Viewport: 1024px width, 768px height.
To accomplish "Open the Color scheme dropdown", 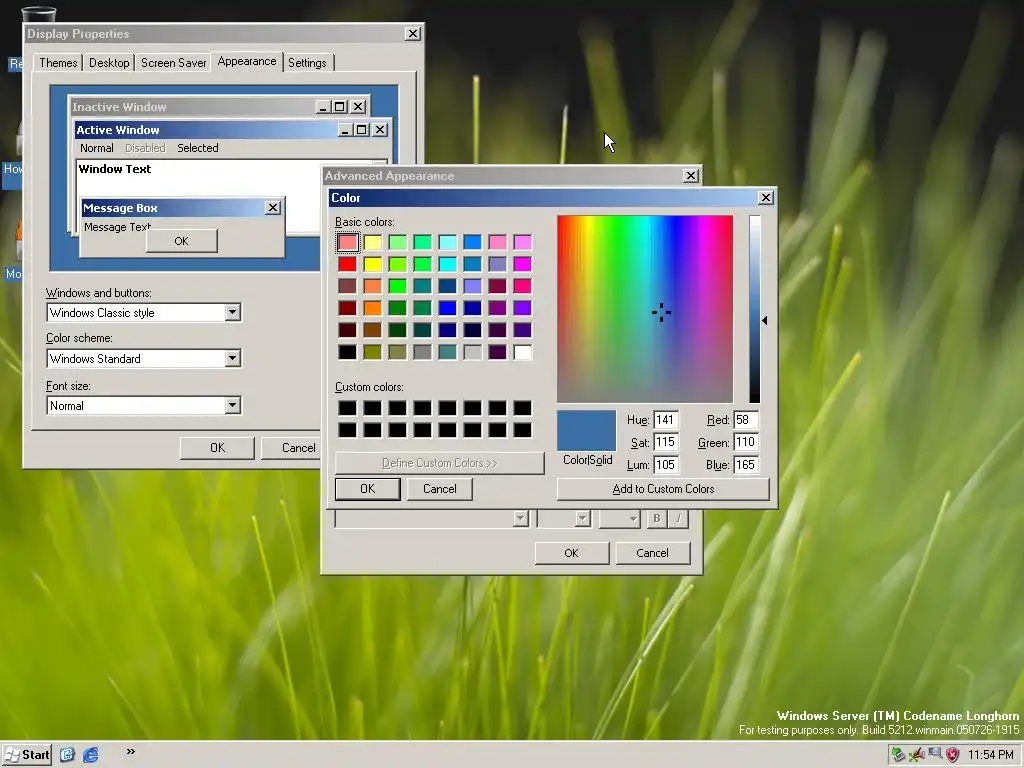I will point(232,358).
